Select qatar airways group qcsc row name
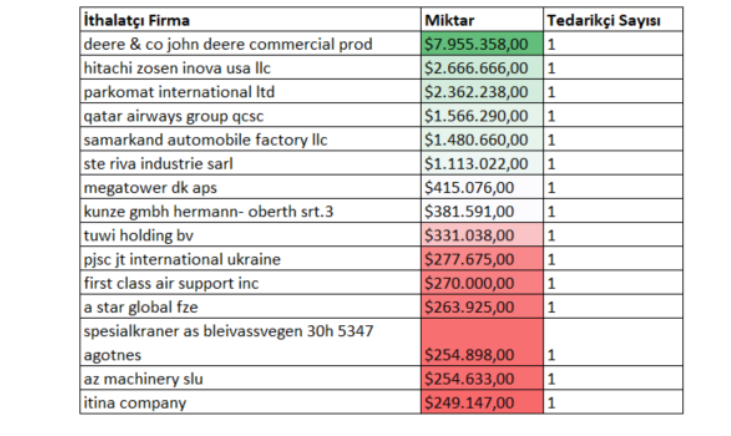The image size is (731, 436). click(x=248, y=116)
